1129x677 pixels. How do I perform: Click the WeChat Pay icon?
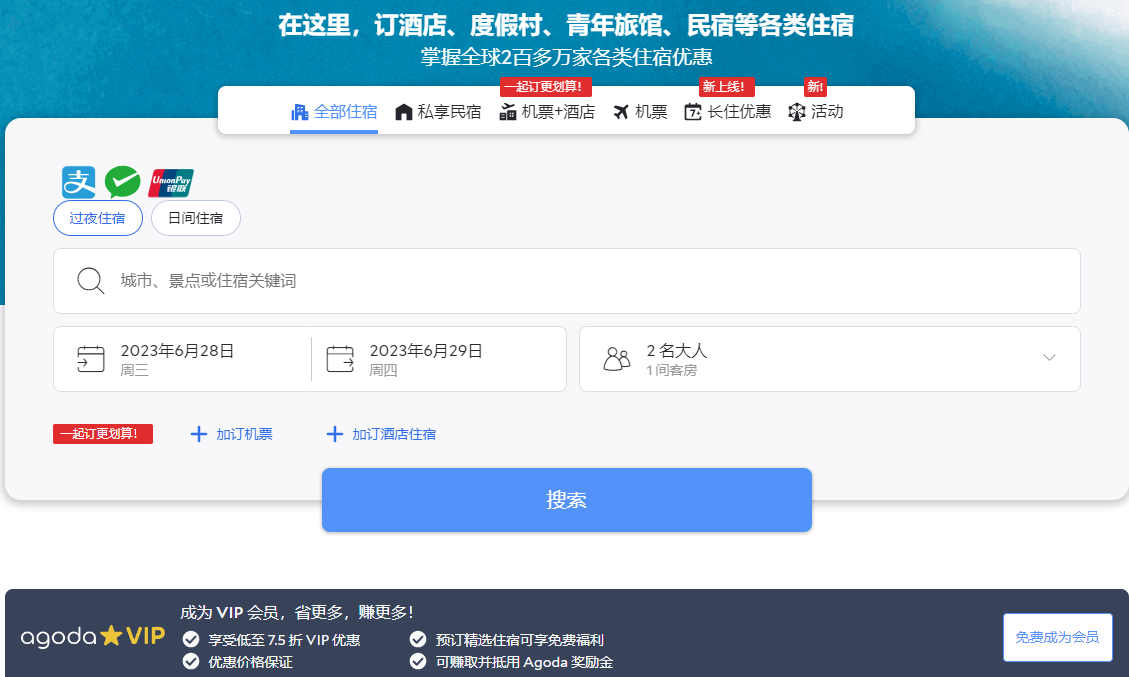(122, 183)
